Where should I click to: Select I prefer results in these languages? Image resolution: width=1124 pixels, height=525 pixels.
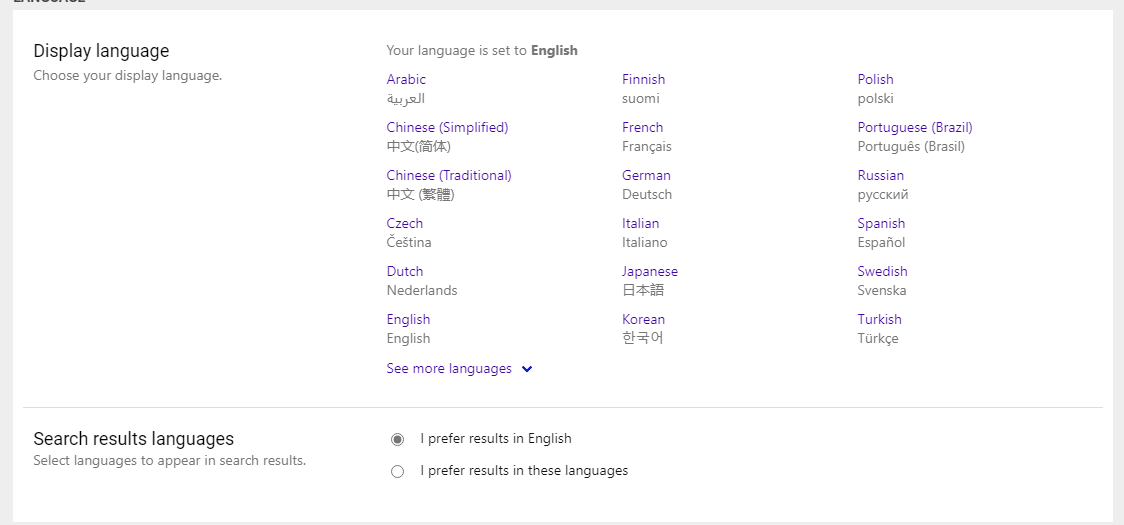point(398,471)
